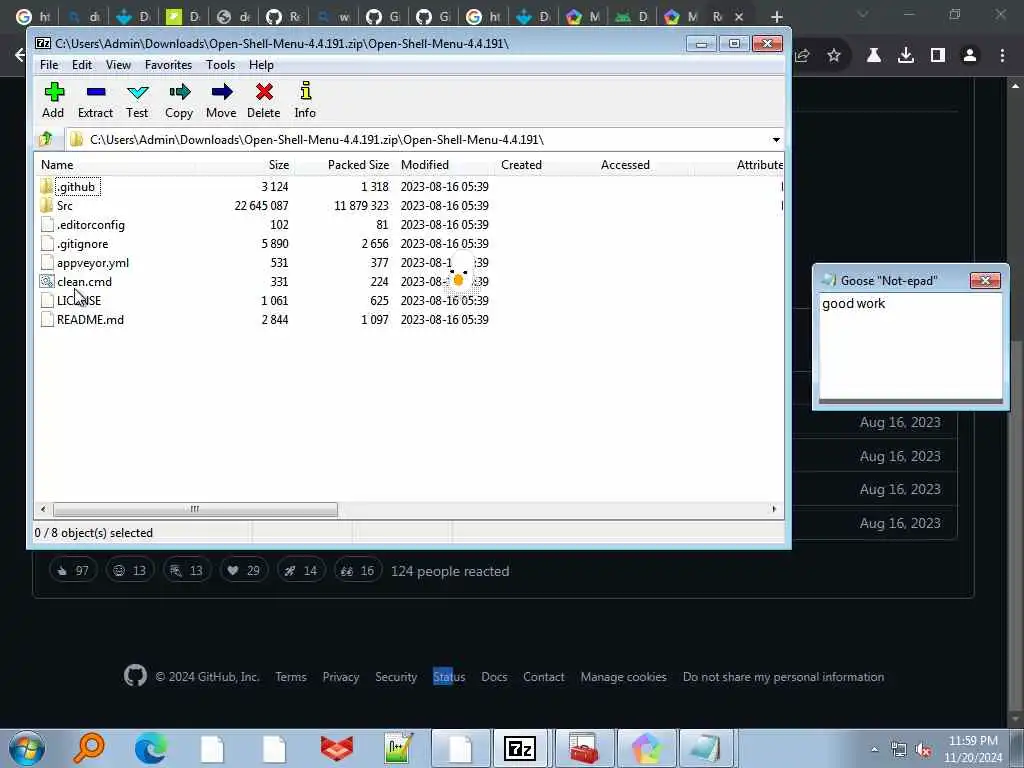1024x768 pixels.
Task: Toggle the browser side panel icon
Action: click(938, 56)
